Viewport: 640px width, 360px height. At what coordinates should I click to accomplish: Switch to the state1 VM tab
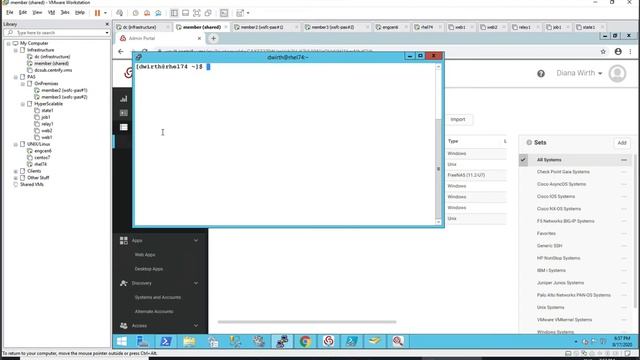[x=589, y=27]
